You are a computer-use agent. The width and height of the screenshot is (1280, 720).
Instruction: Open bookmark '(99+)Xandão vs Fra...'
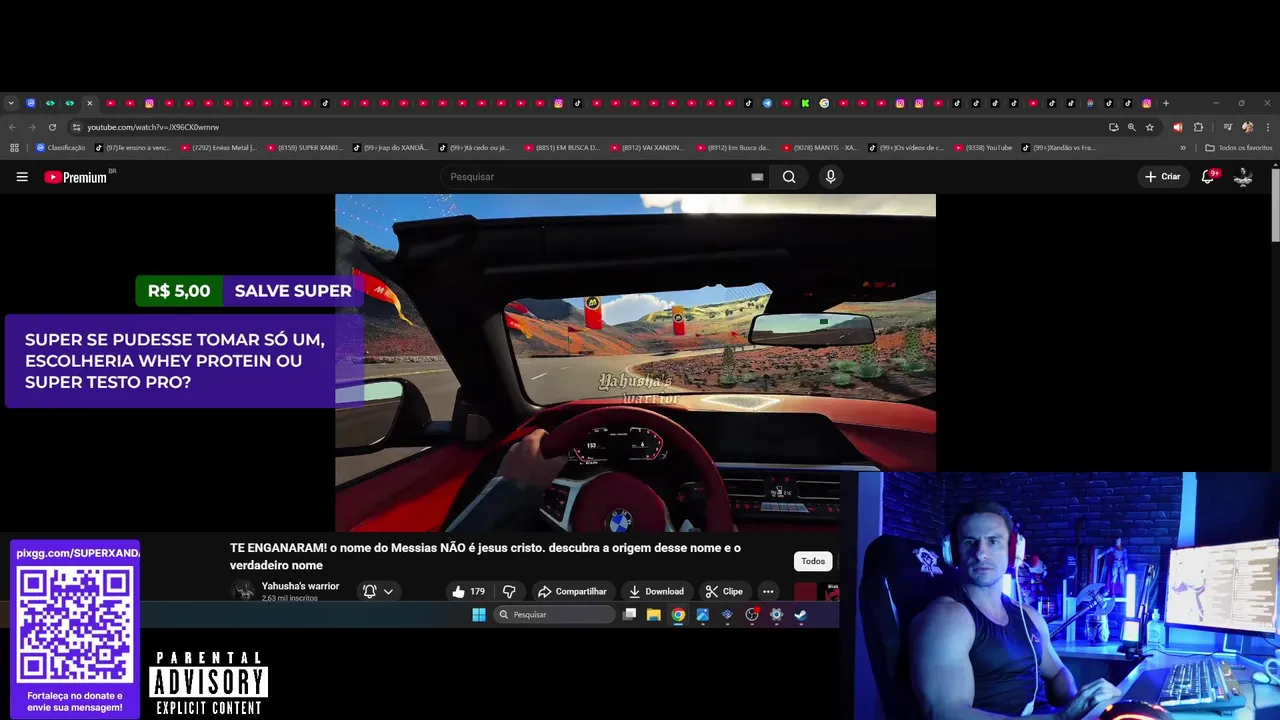pos(1059,148)
